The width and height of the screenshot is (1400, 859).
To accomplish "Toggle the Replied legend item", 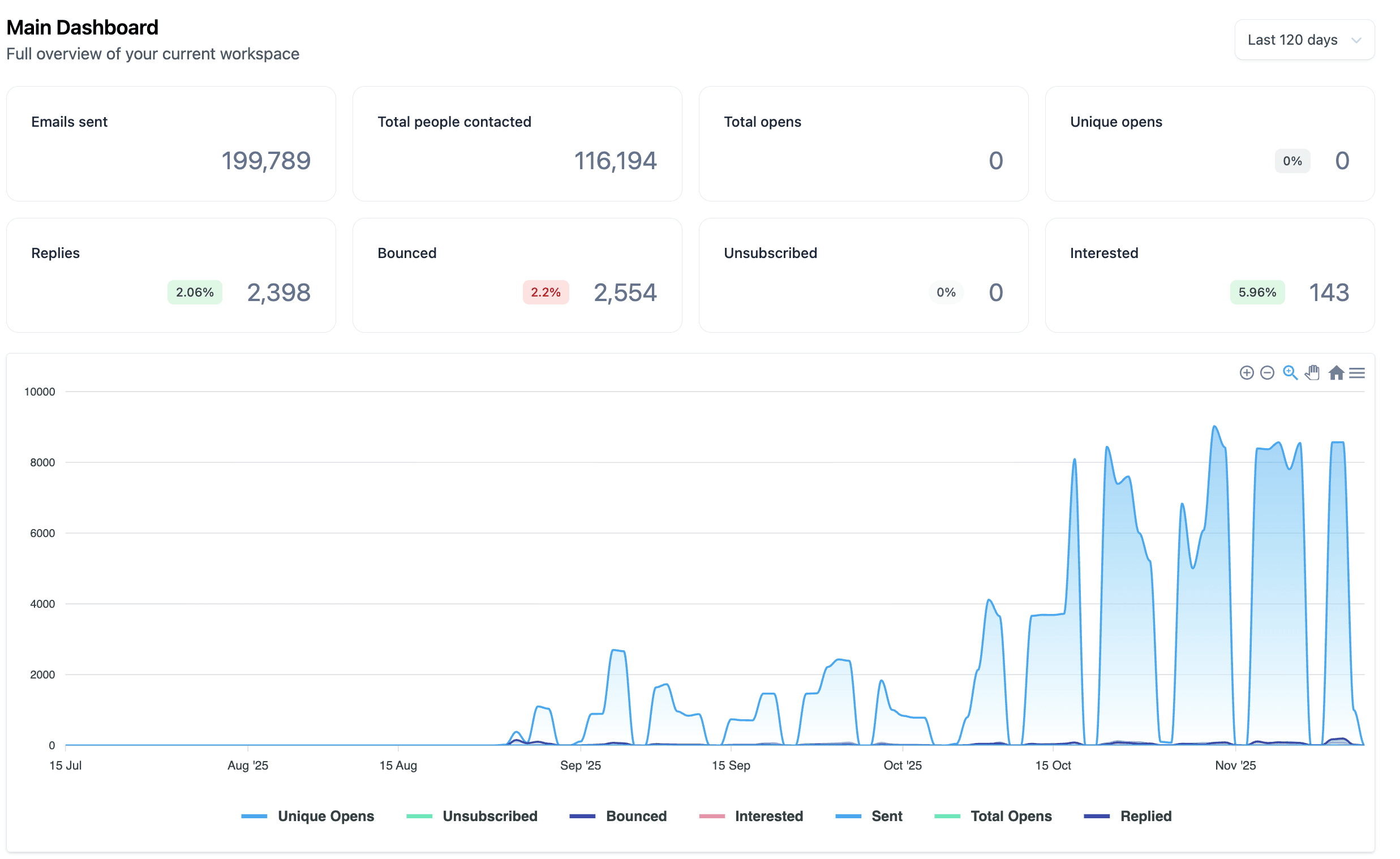I will [1127, 816].
